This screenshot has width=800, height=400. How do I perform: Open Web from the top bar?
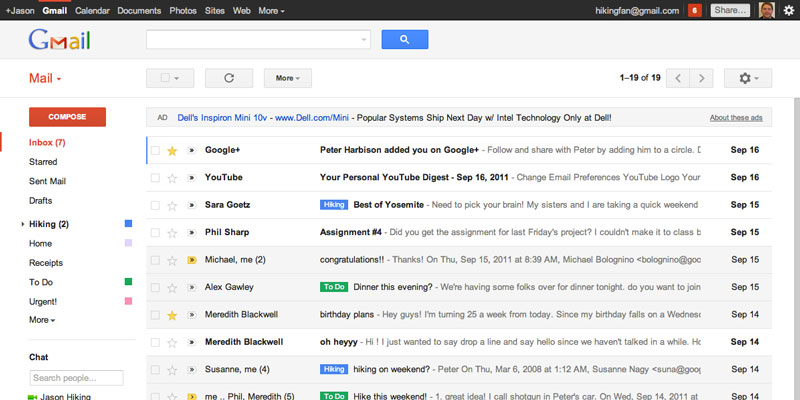(241, 11)
